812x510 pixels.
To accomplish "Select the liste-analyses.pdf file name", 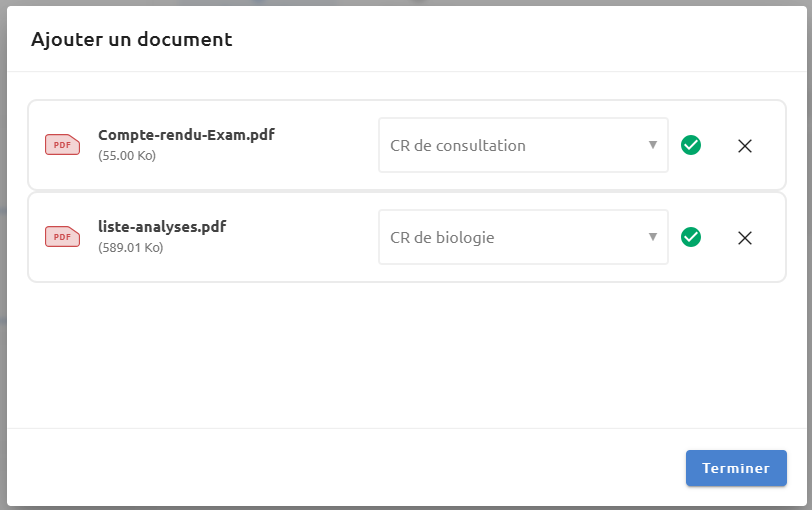I will tap(162, 226).
